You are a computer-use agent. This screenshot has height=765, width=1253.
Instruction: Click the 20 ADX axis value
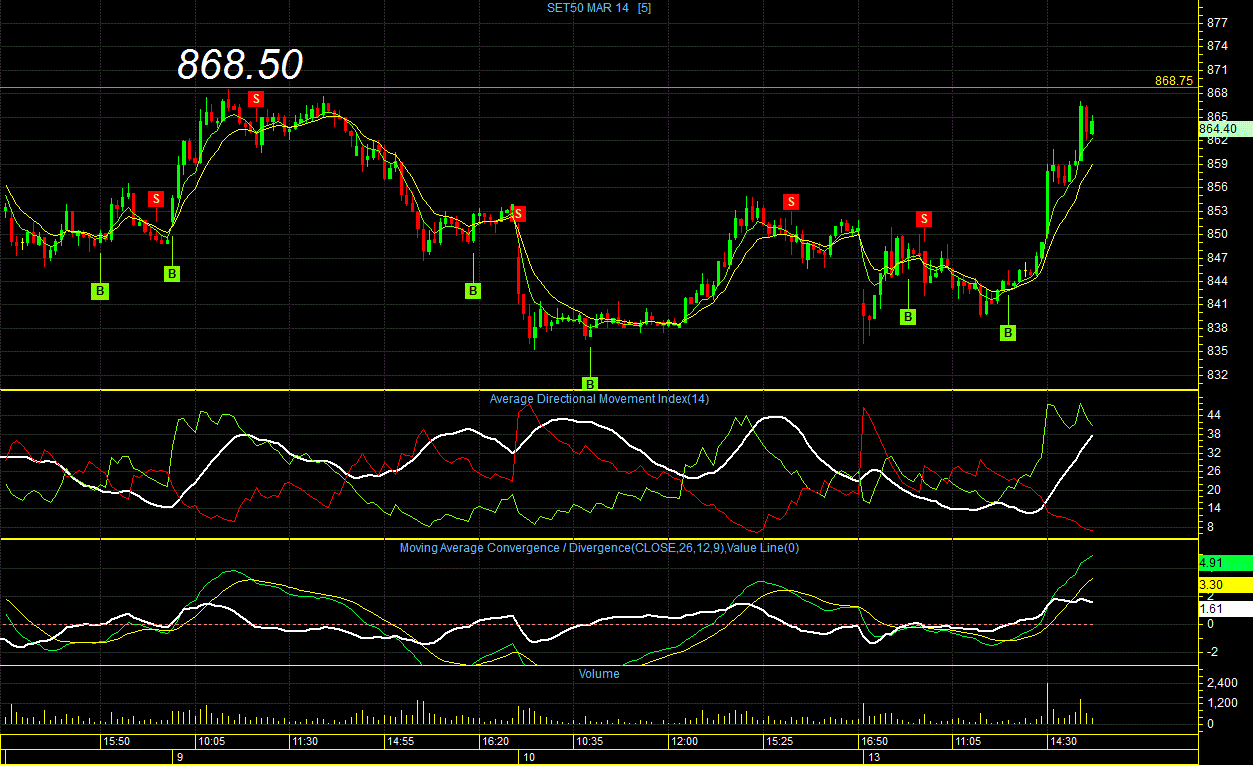coord(1214,489)
